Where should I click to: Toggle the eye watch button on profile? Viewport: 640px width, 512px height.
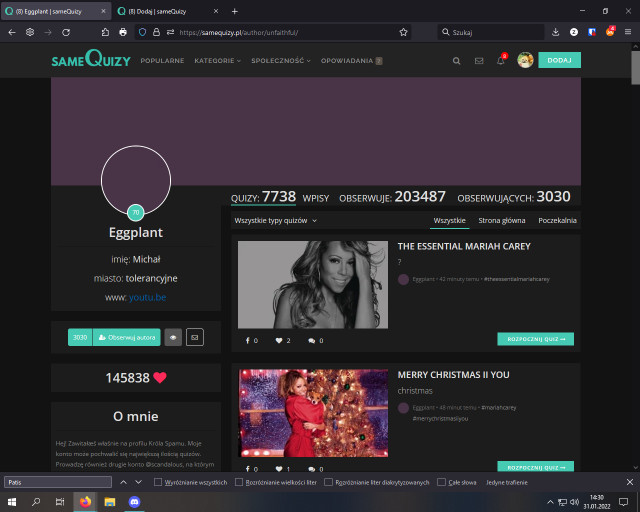click(173, 338)
